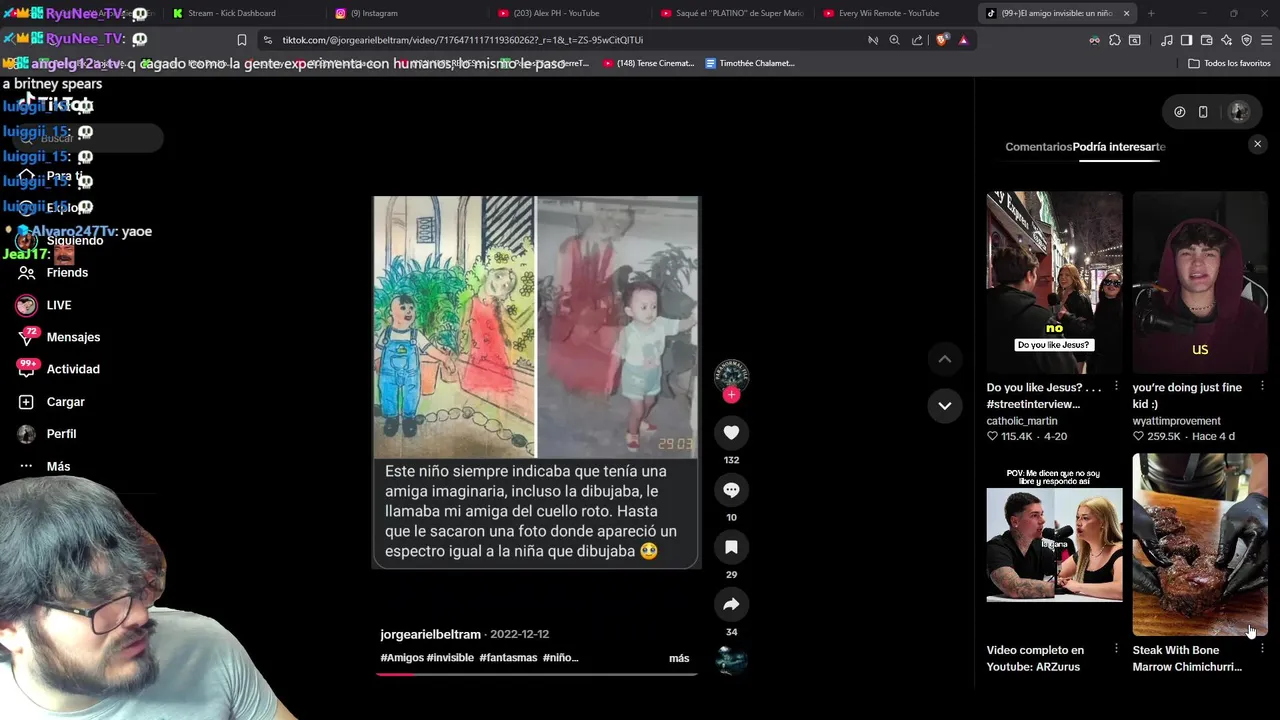1280x720 pixels.
Task: Visit wyattimprovement's profile link
Action: [1176, 421]
